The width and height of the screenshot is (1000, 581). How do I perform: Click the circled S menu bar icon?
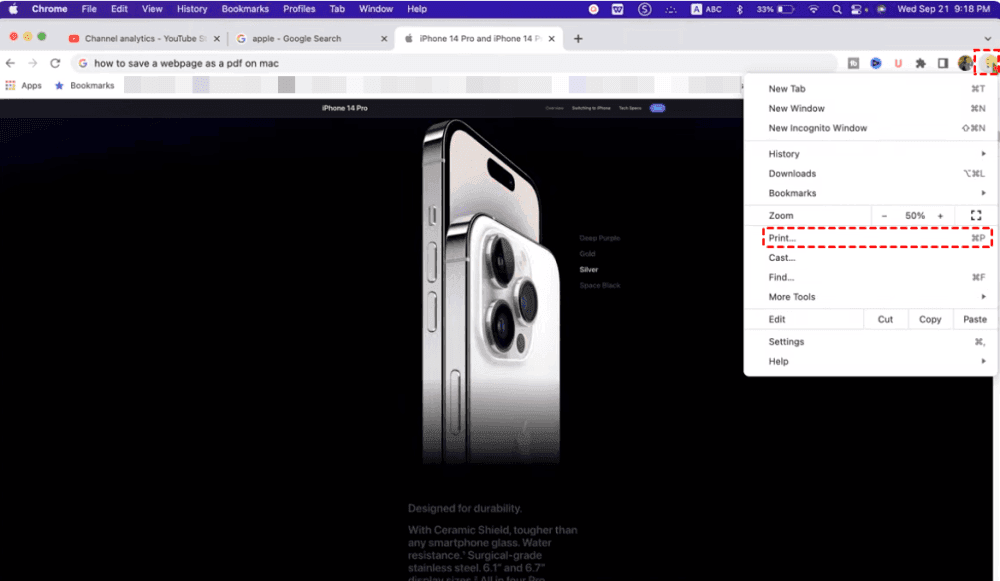click(645, 9)
